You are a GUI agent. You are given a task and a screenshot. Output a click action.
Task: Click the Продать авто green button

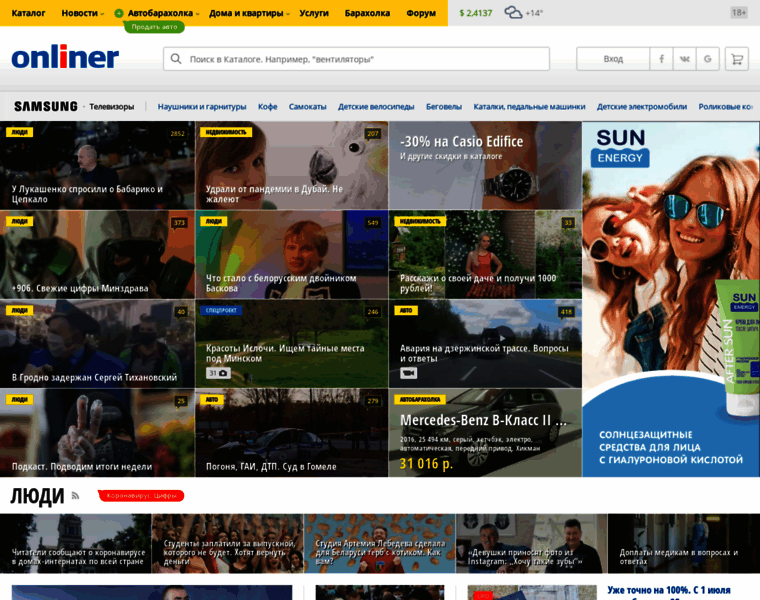pos(154,27)
